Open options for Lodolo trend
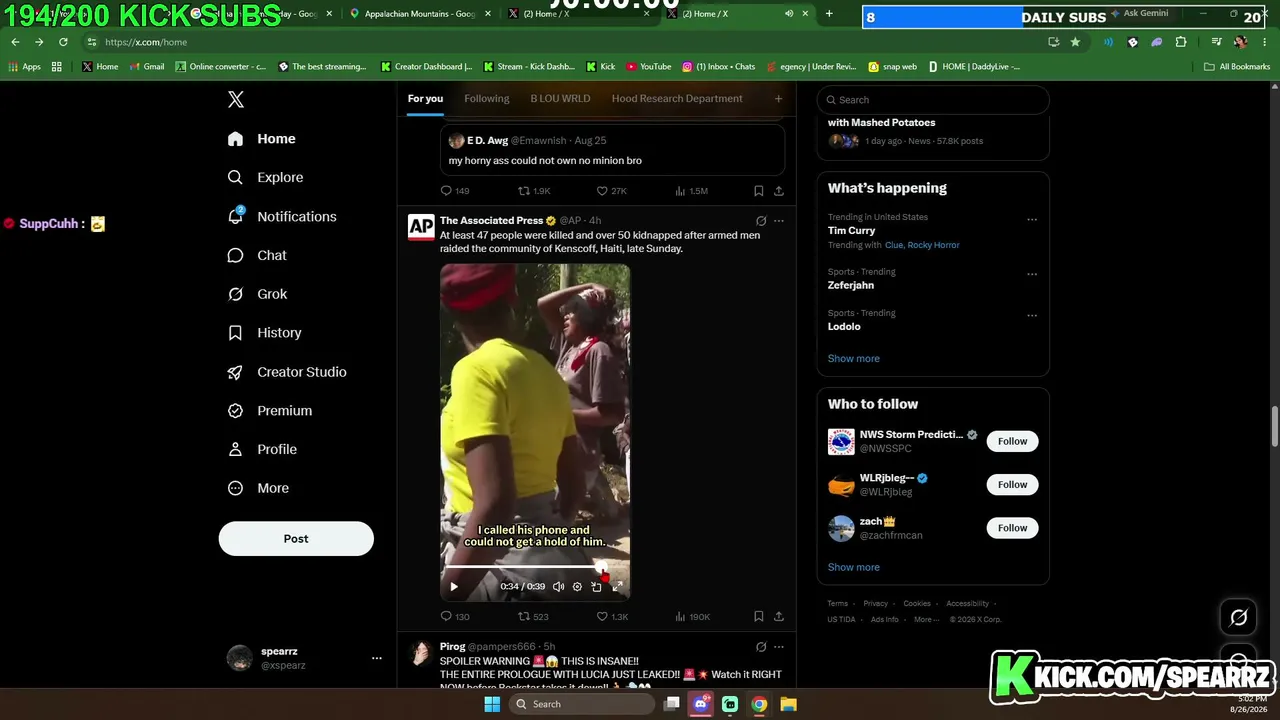 pyautogui.click(x=1032, y=316)
